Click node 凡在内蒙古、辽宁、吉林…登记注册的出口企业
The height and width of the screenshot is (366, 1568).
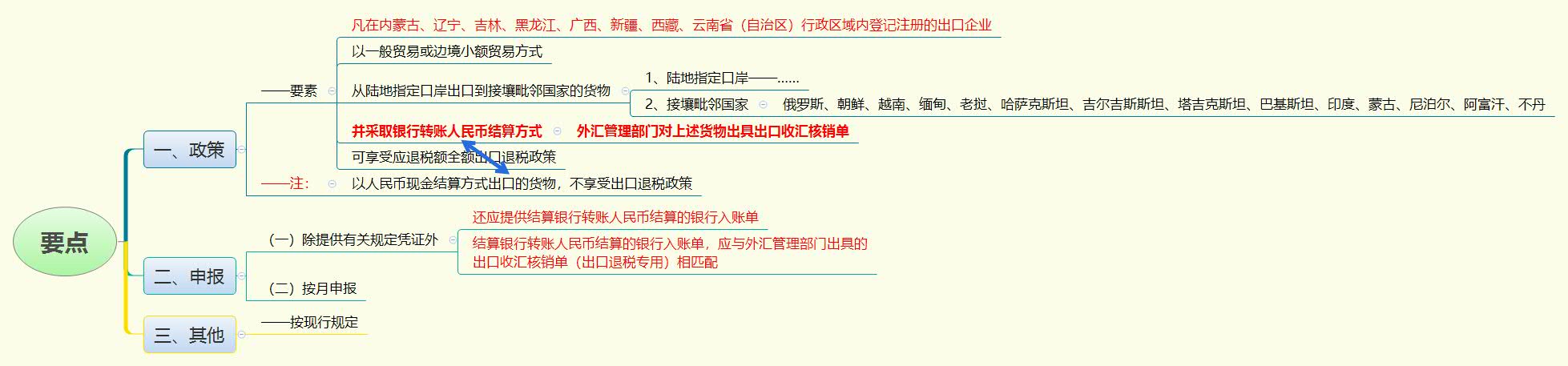[671, 26]
